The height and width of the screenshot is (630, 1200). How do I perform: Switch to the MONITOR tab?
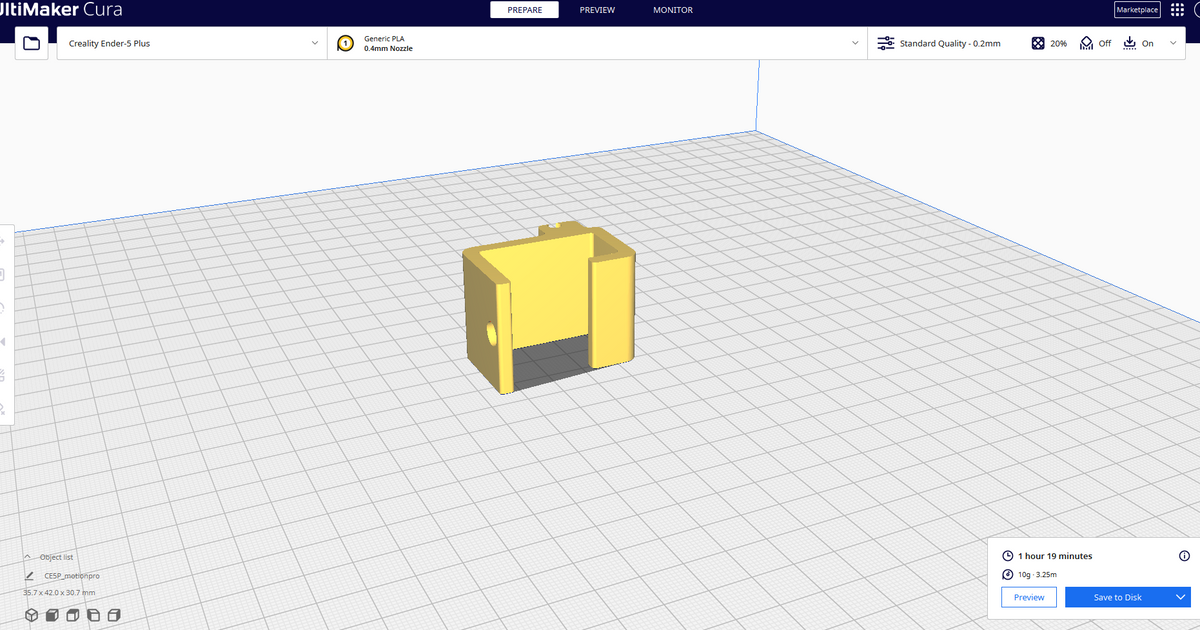tap(672, 10)
